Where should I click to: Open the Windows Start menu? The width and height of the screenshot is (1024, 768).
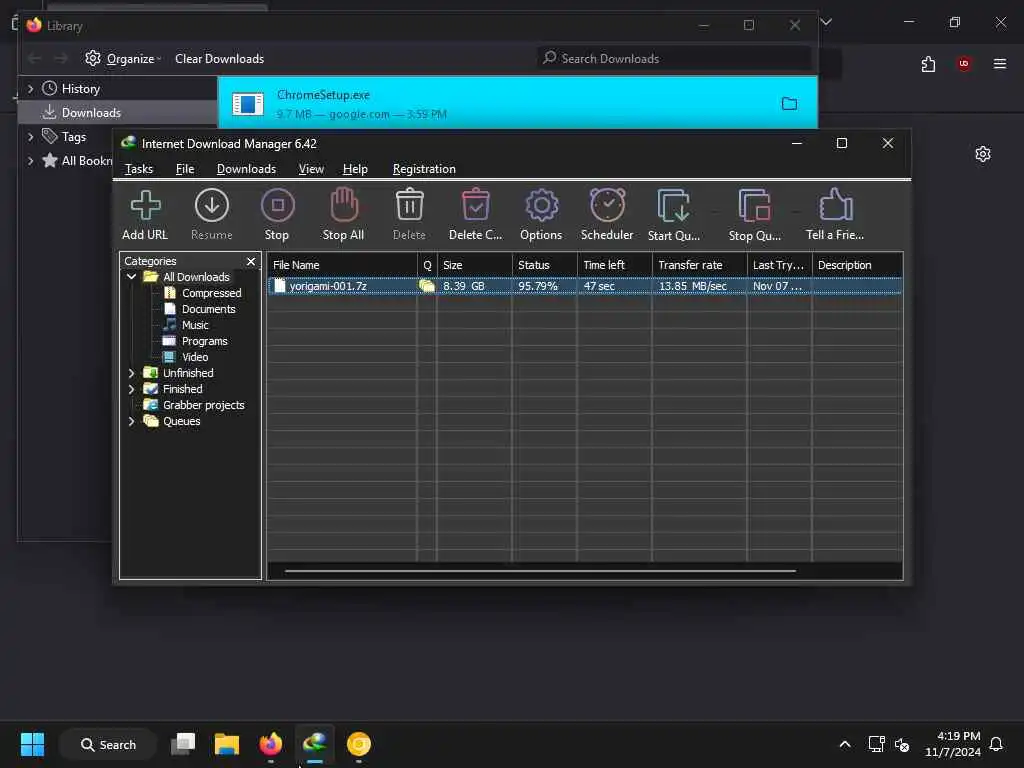(32, 744)
